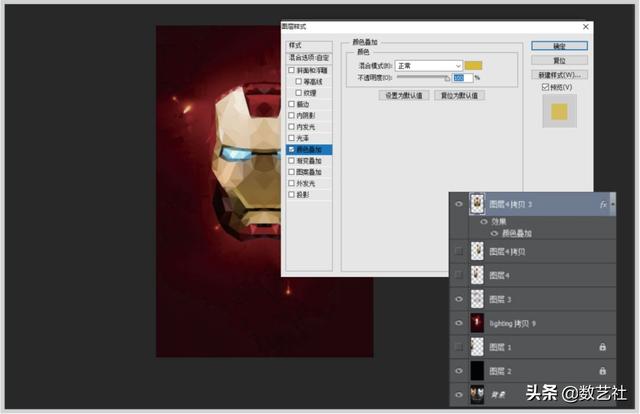The image size is (640, 414).
Task: Enable 投影 drop shadow checkbox
Action: 291,195
